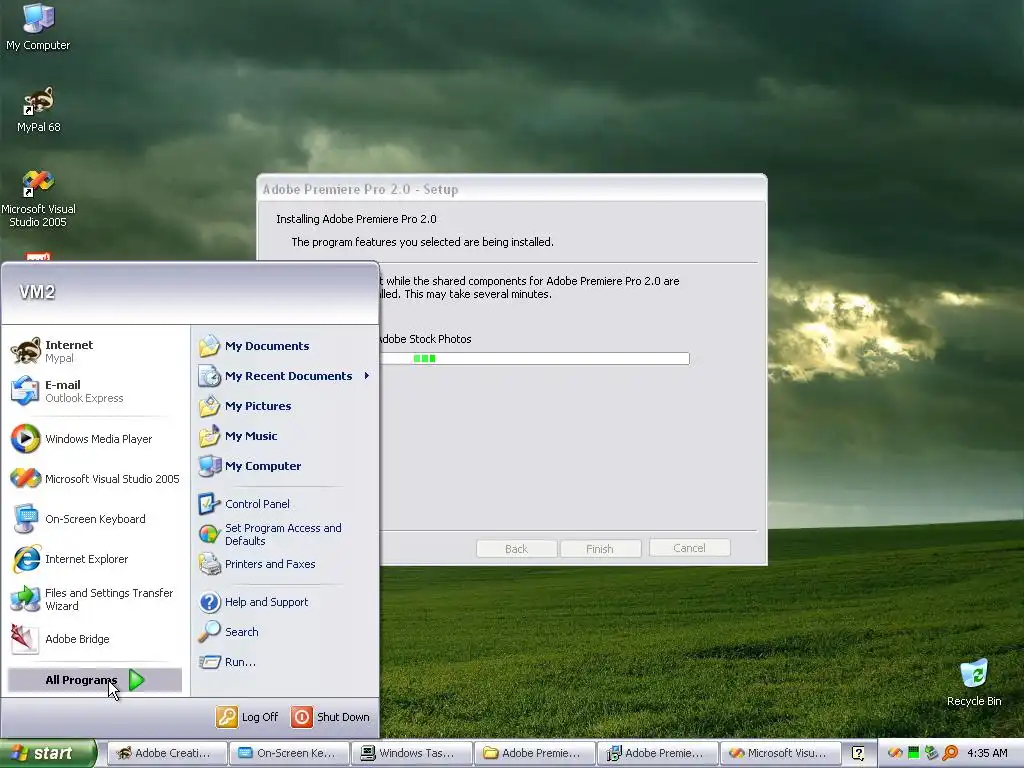Expand My Recent Documents submenu
Screen dimensions: 1024x768
(285, 376)
